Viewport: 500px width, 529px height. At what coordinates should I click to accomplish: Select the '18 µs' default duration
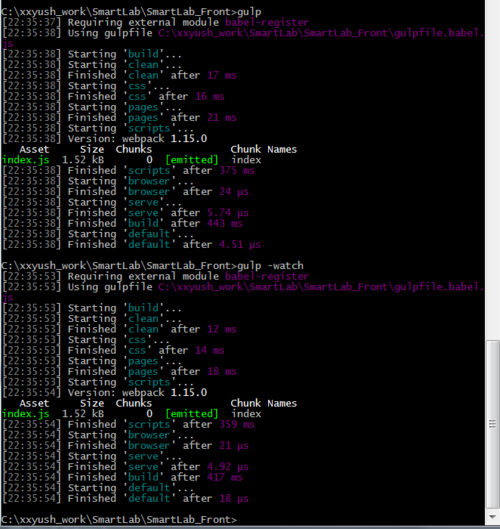click(234, 499)
